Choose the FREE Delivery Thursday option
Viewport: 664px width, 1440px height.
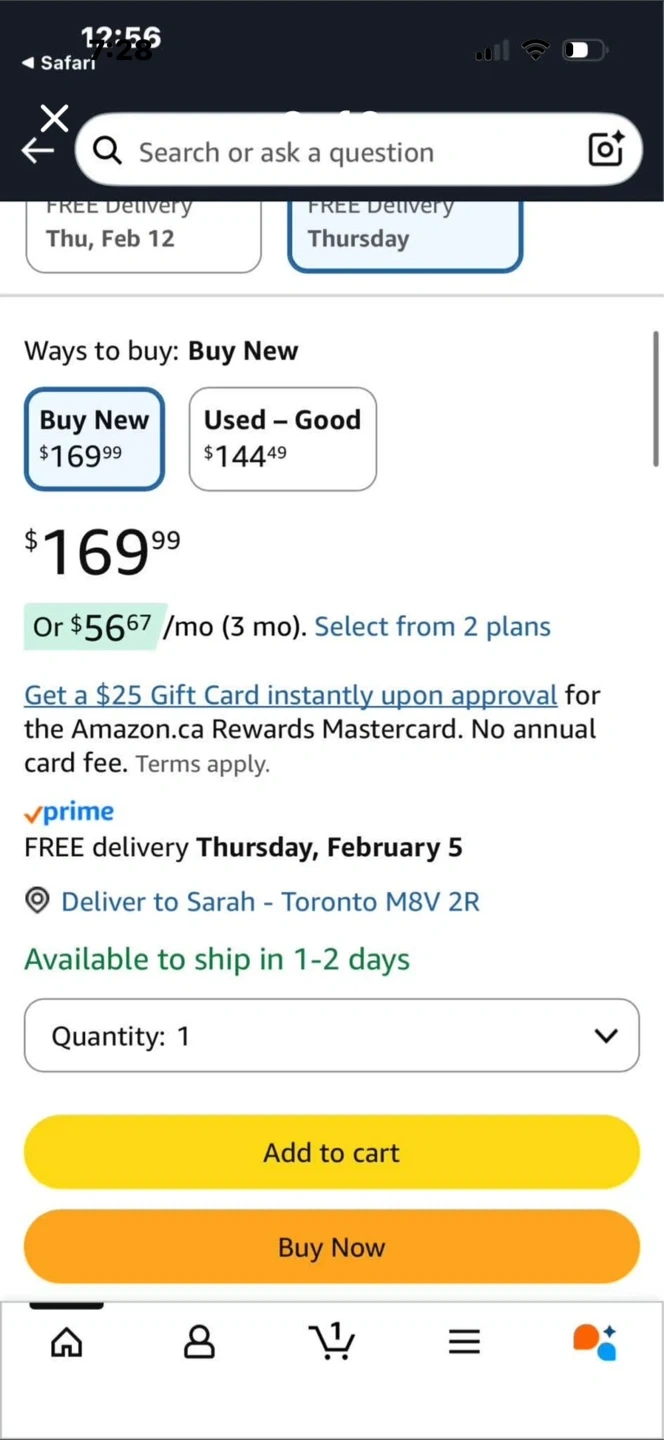[x=404, y=235]
